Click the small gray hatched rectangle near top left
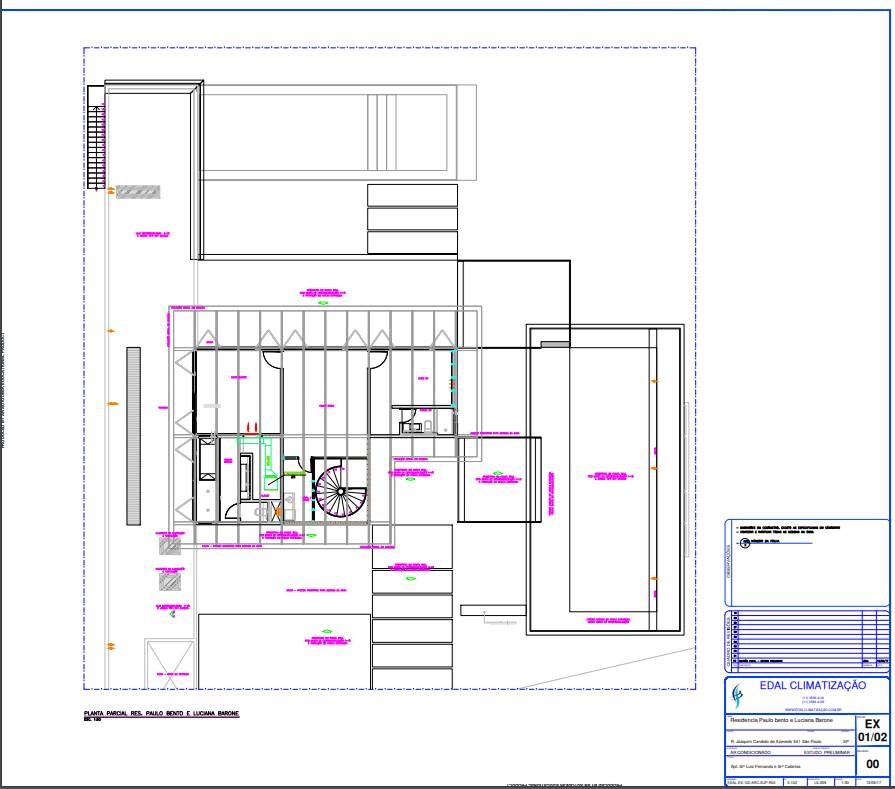 (137, 191)
